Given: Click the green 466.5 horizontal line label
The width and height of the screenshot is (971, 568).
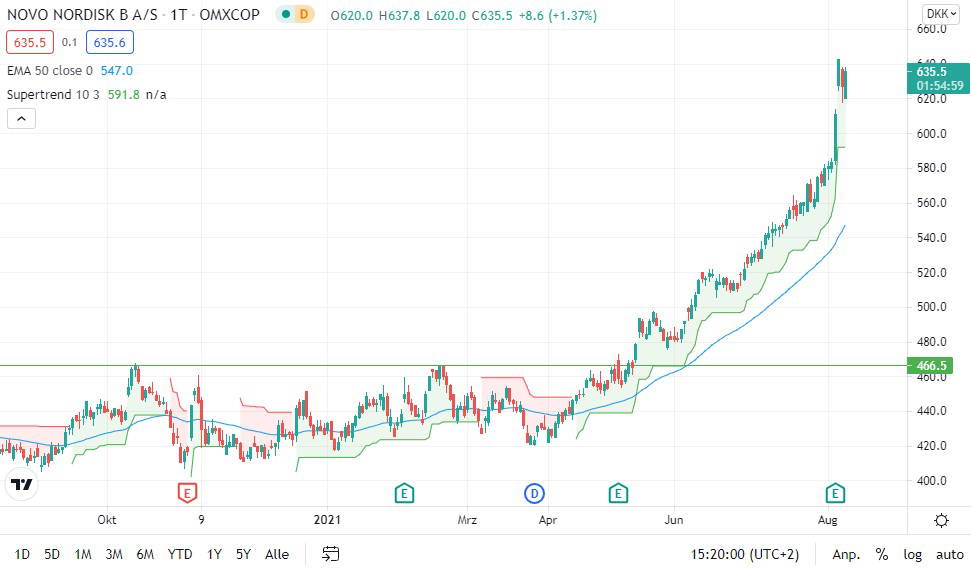Looking at the screenshot, I should (931, 365).
